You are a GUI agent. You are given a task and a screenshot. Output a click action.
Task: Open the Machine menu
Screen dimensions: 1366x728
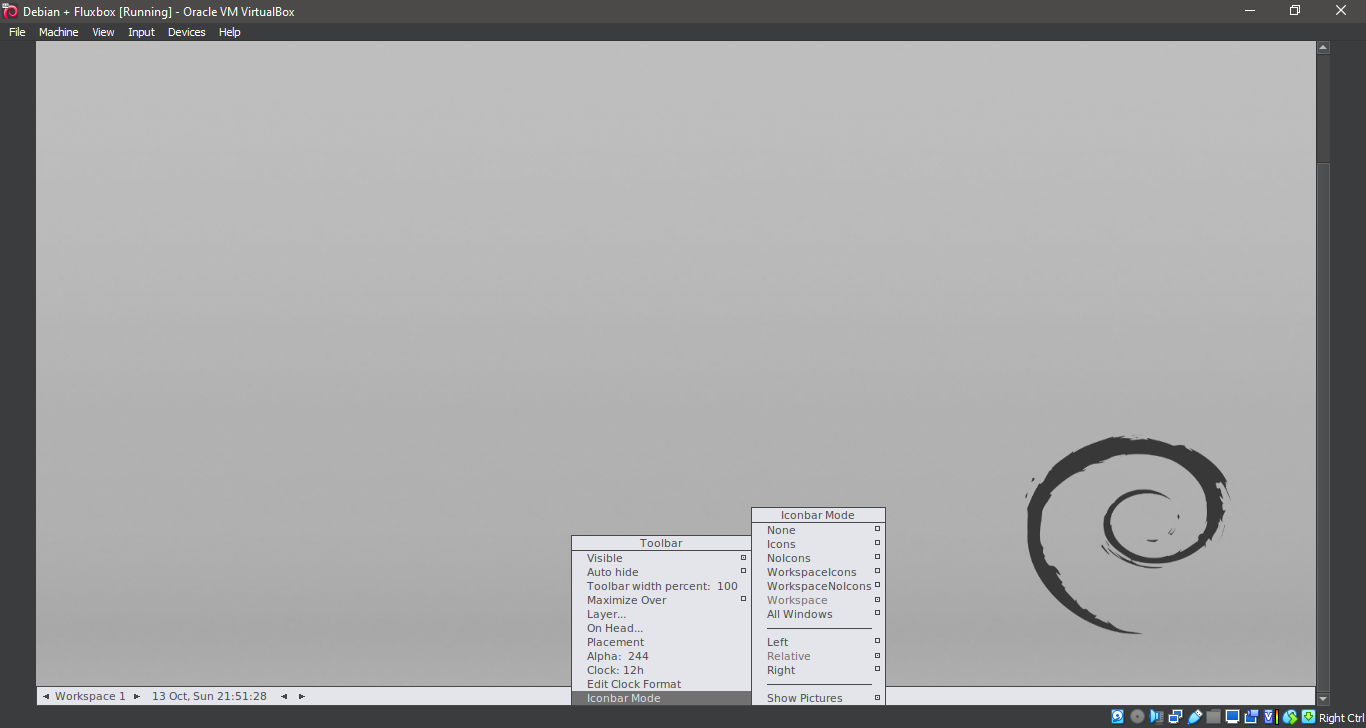pyautogui.click(x=58, y=31)
